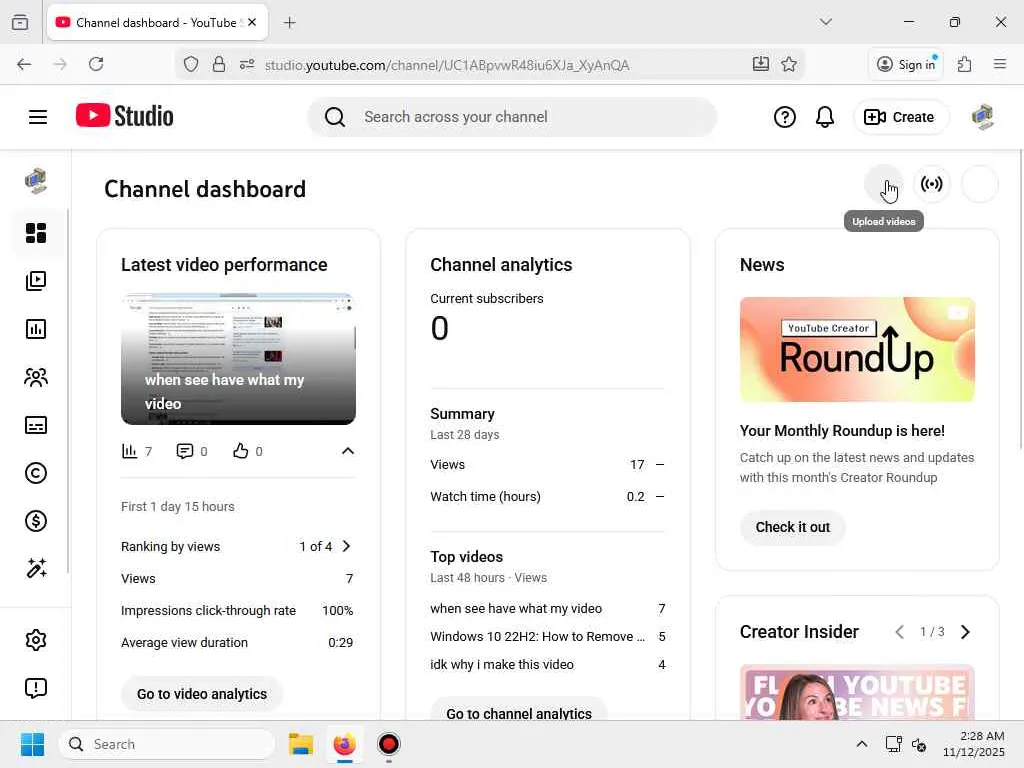Open the Analytics sidebar icon
This screenshot has width=1024, height=768.
[x=36, y=329]
